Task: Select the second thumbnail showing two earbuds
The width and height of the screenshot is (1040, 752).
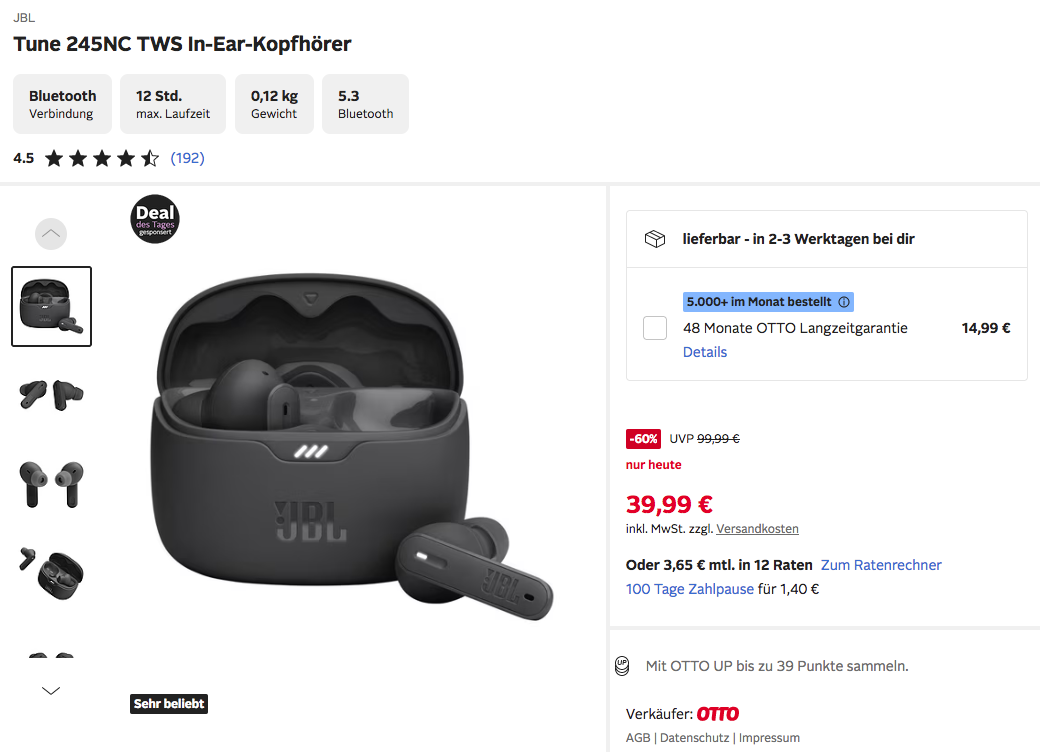Action: (x=51, y=394)
